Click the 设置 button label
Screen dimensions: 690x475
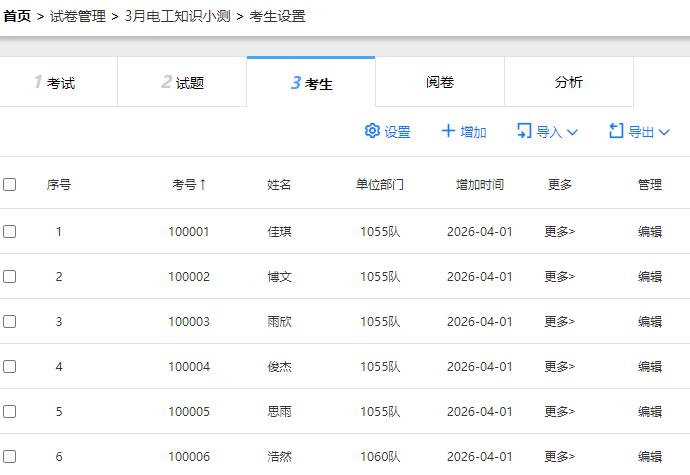tap(397, 132)
